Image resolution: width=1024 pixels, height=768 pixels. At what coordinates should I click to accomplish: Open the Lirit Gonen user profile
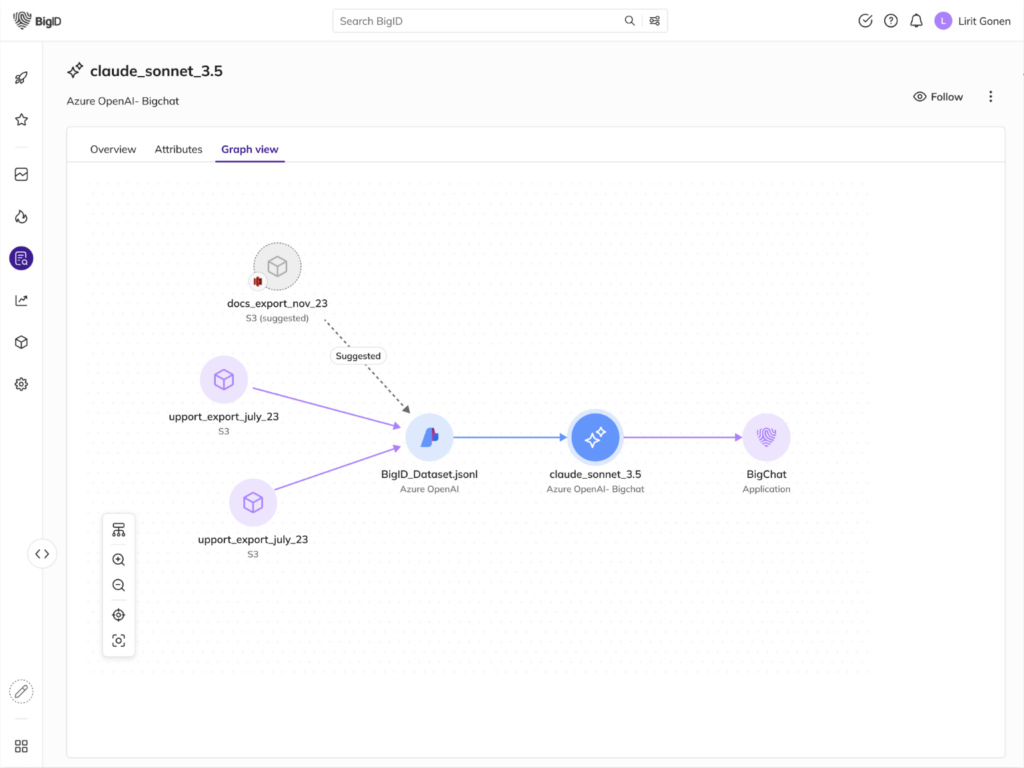(x=972, y=21)
